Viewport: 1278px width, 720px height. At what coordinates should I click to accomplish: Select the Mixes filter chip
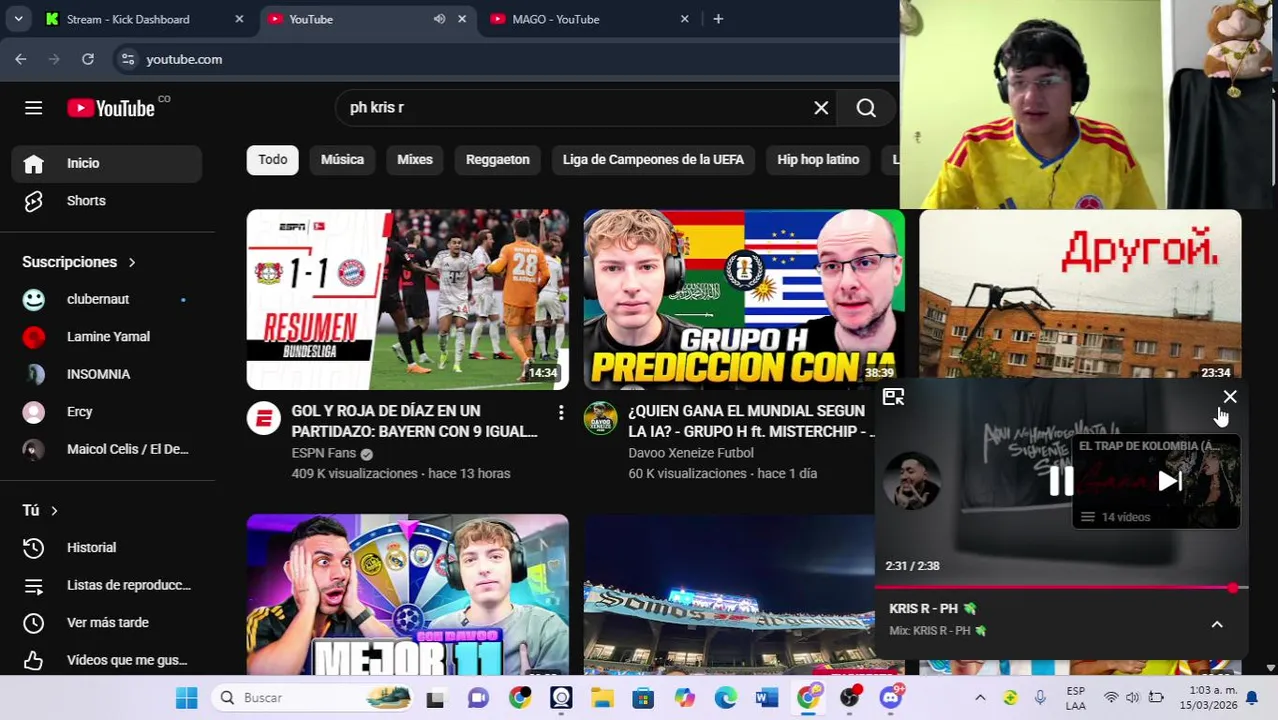pyautogui.click(x=415, y=160)
